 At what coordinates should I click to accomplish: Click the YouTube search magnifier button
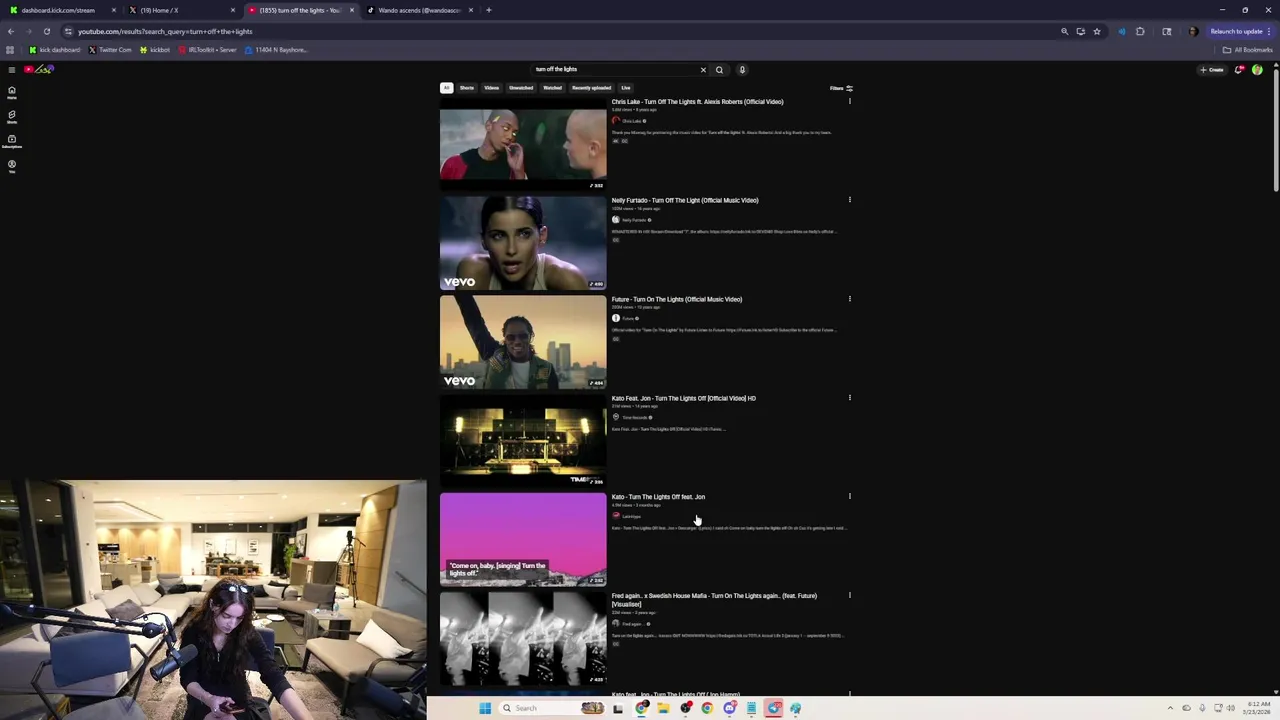point(719,70)
